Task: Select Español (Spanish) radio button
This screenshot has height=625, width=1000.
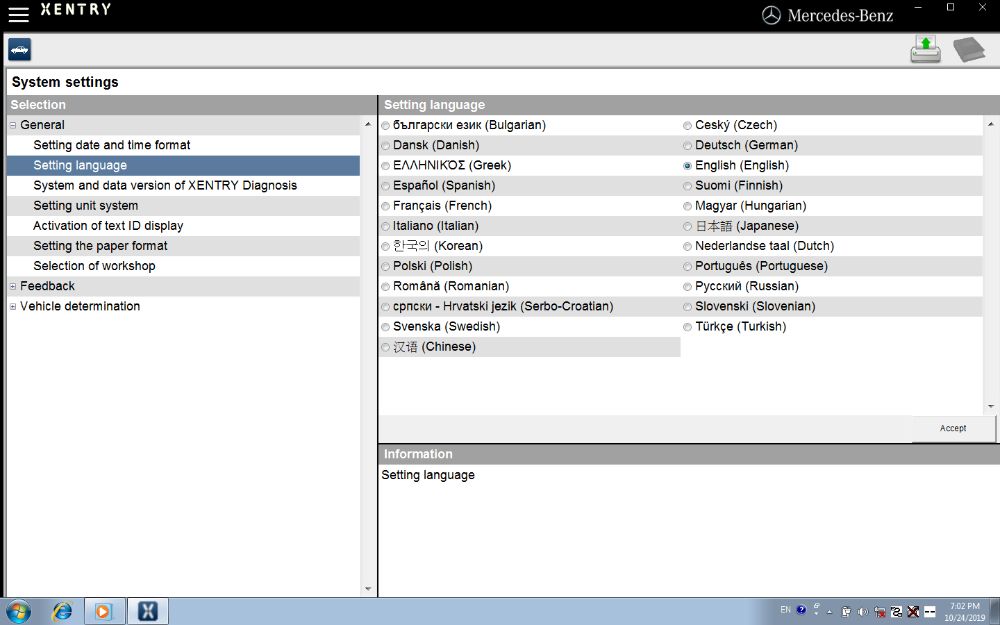Action: pos(385,186)
